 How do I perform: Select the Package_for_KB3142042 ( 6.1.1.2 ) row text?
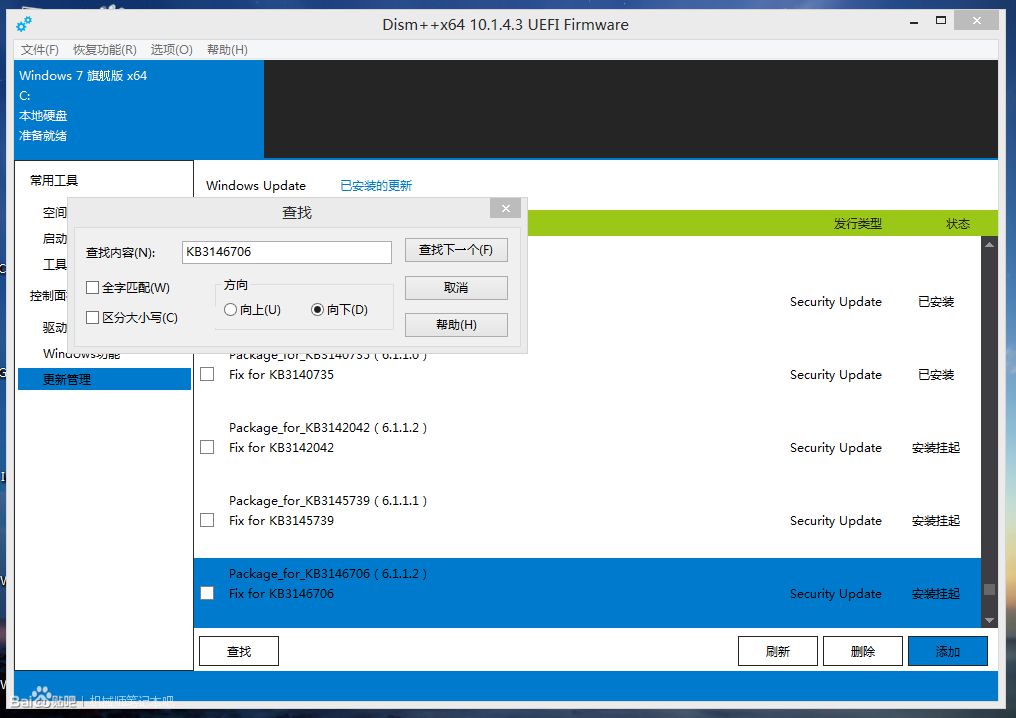point(328,428)
